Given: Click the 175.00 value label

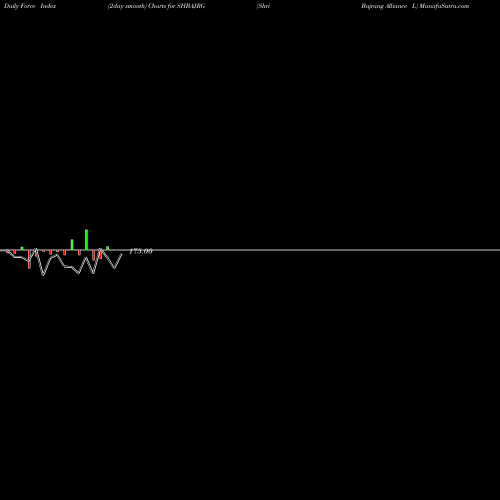Looking at the screenshot, I should [x=141, y=251].
